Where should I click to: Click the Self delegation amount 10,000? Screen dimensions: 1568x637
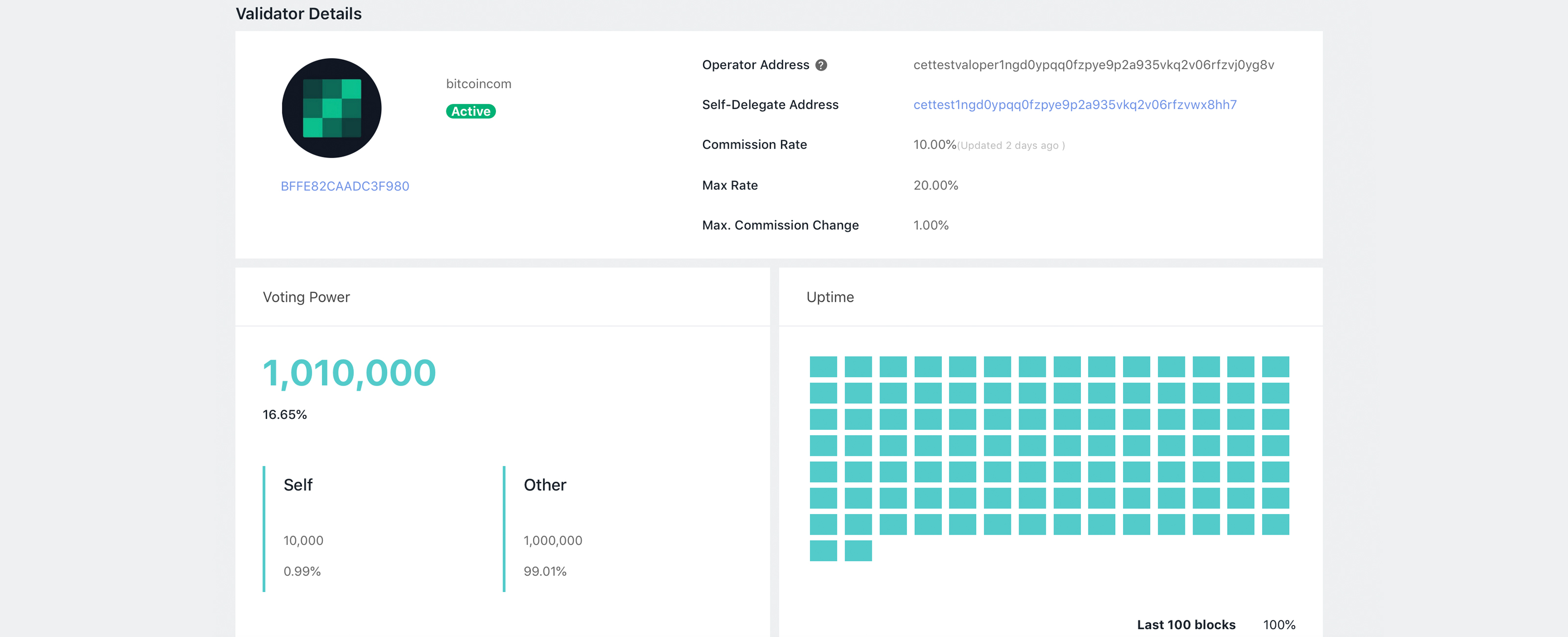(x=303, y=541)
